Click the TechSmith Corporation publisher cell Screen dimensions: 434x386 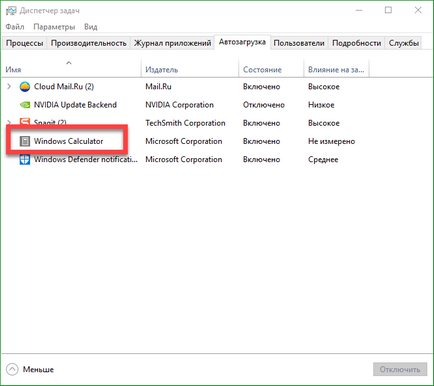pyautogui.click(x=185, y=123)
